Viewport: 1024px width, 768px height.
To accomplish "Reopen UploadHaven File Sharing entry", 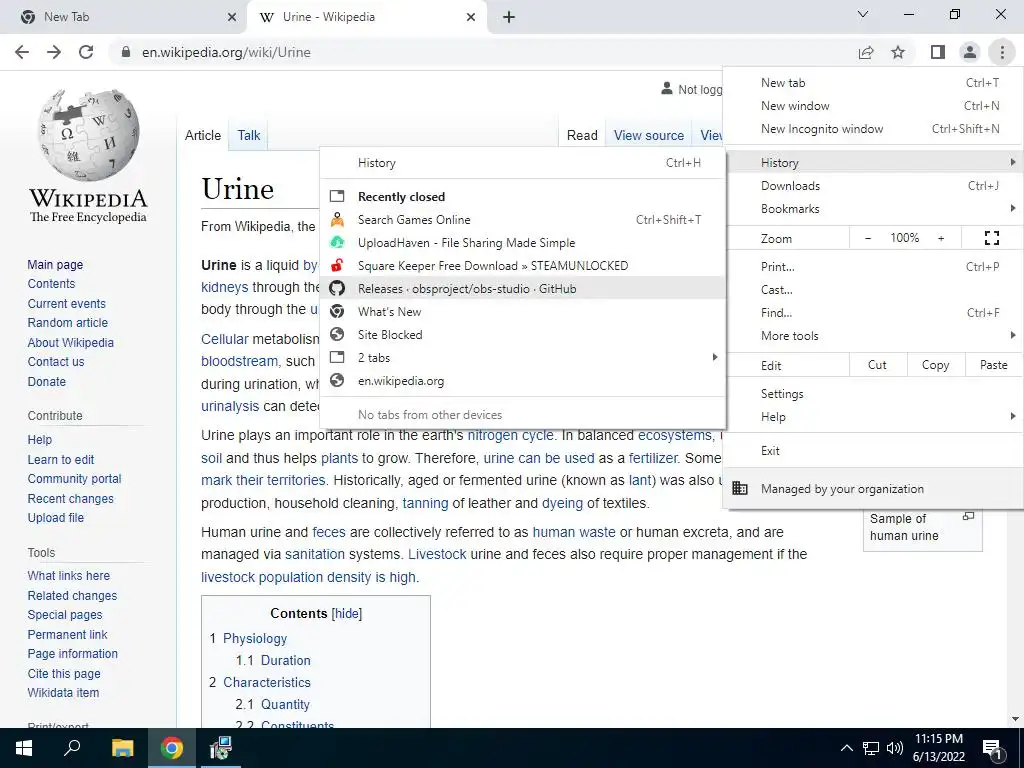I will [522, 243].
